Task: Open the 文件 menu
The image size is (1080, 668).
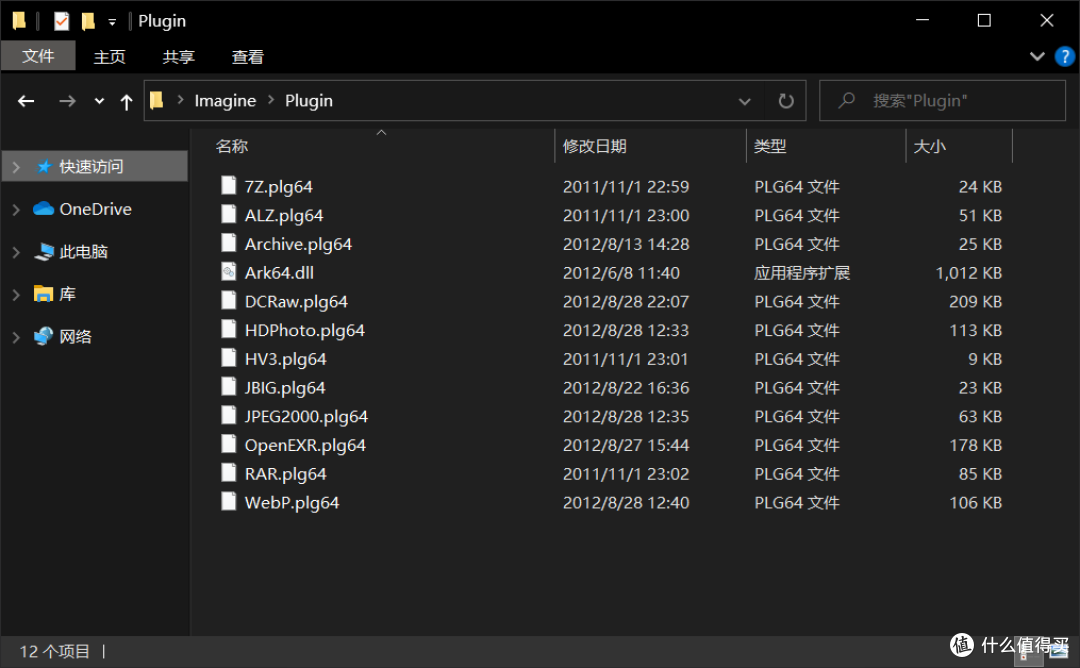Action: (38, 56)
